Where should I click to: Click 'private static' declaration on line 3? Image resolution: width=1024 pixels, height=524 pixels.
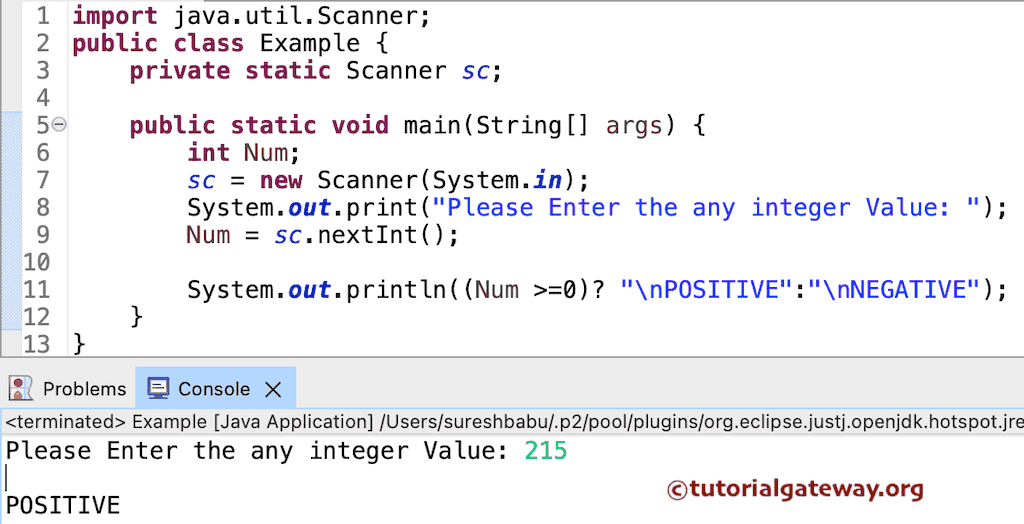(x=230, y=71)
